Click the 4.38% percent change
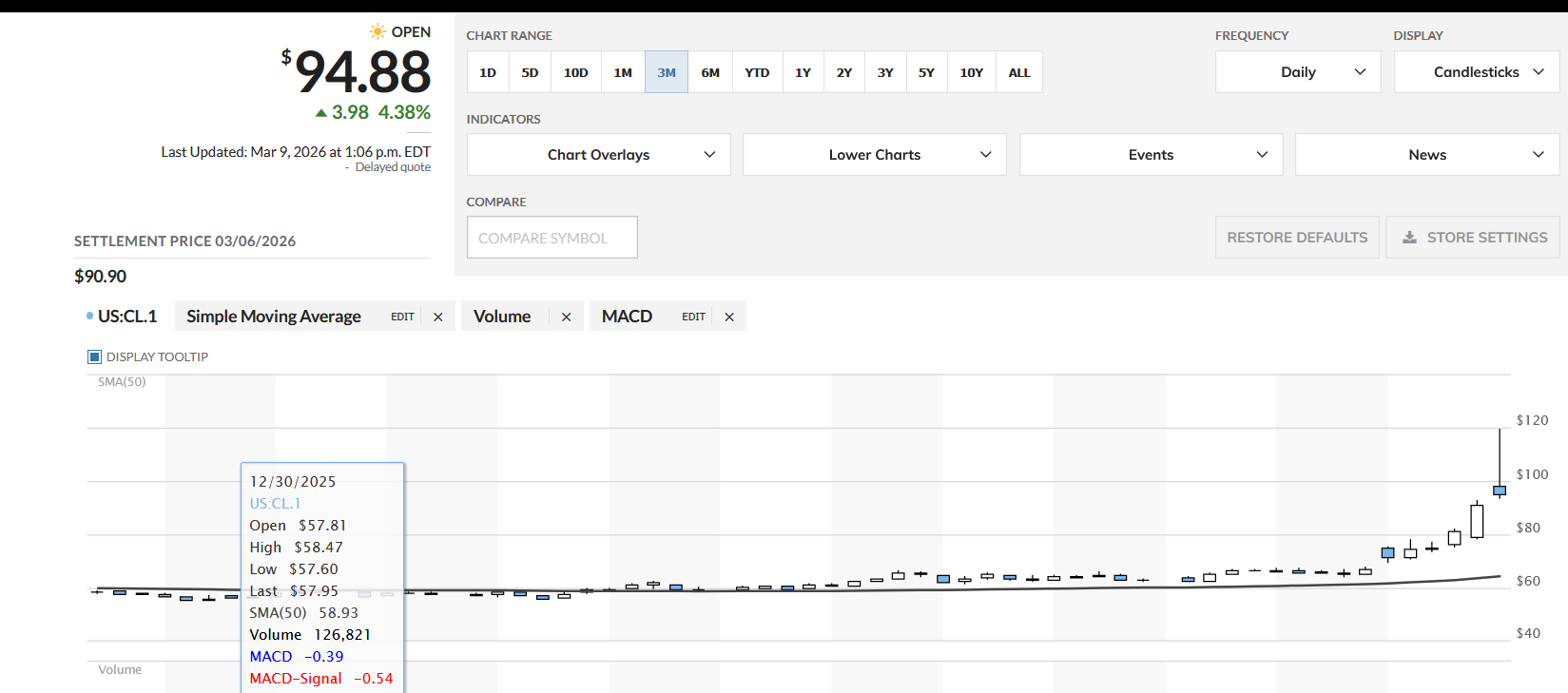The image size is (1568, 693). tap(404, 112)
